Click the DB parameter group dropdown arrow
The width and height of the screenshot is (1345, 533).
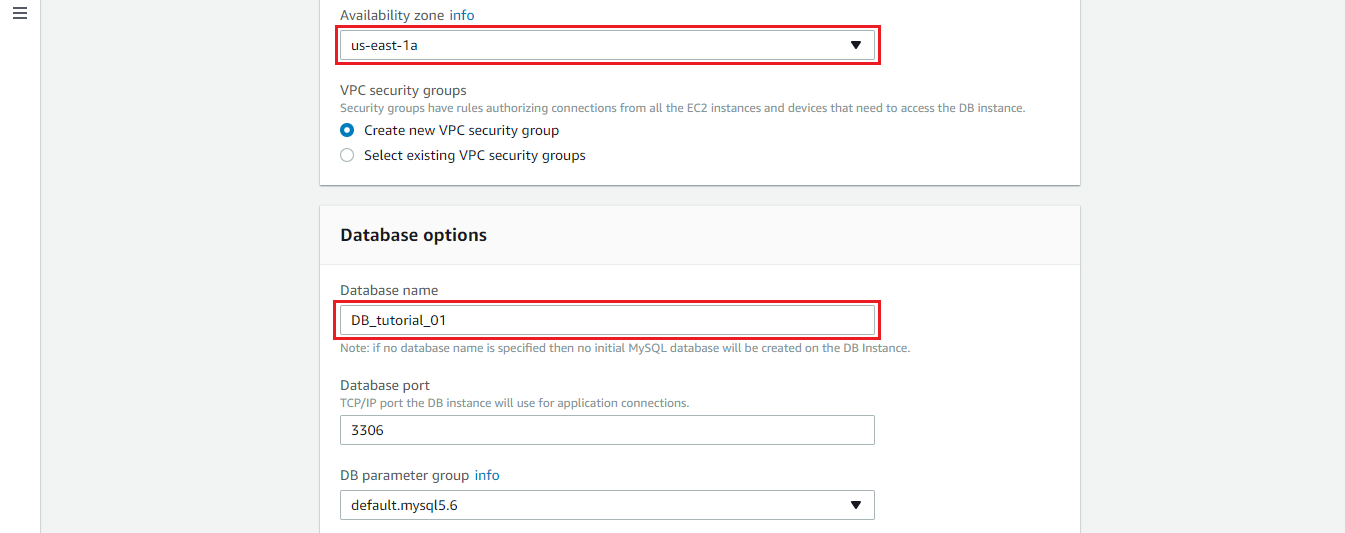coord(855,505)
